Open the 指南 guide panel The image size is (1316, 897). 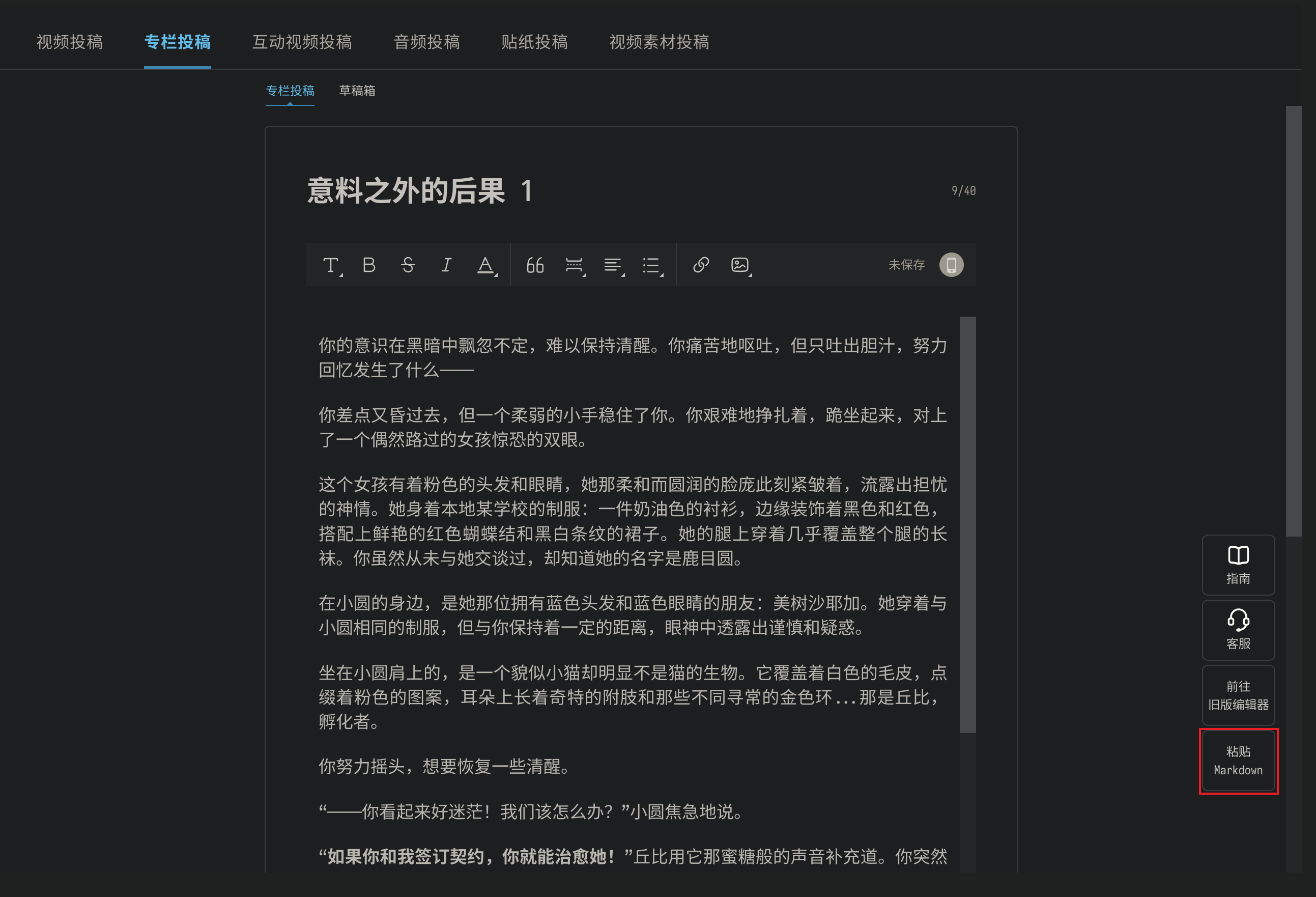(1238, 565)
